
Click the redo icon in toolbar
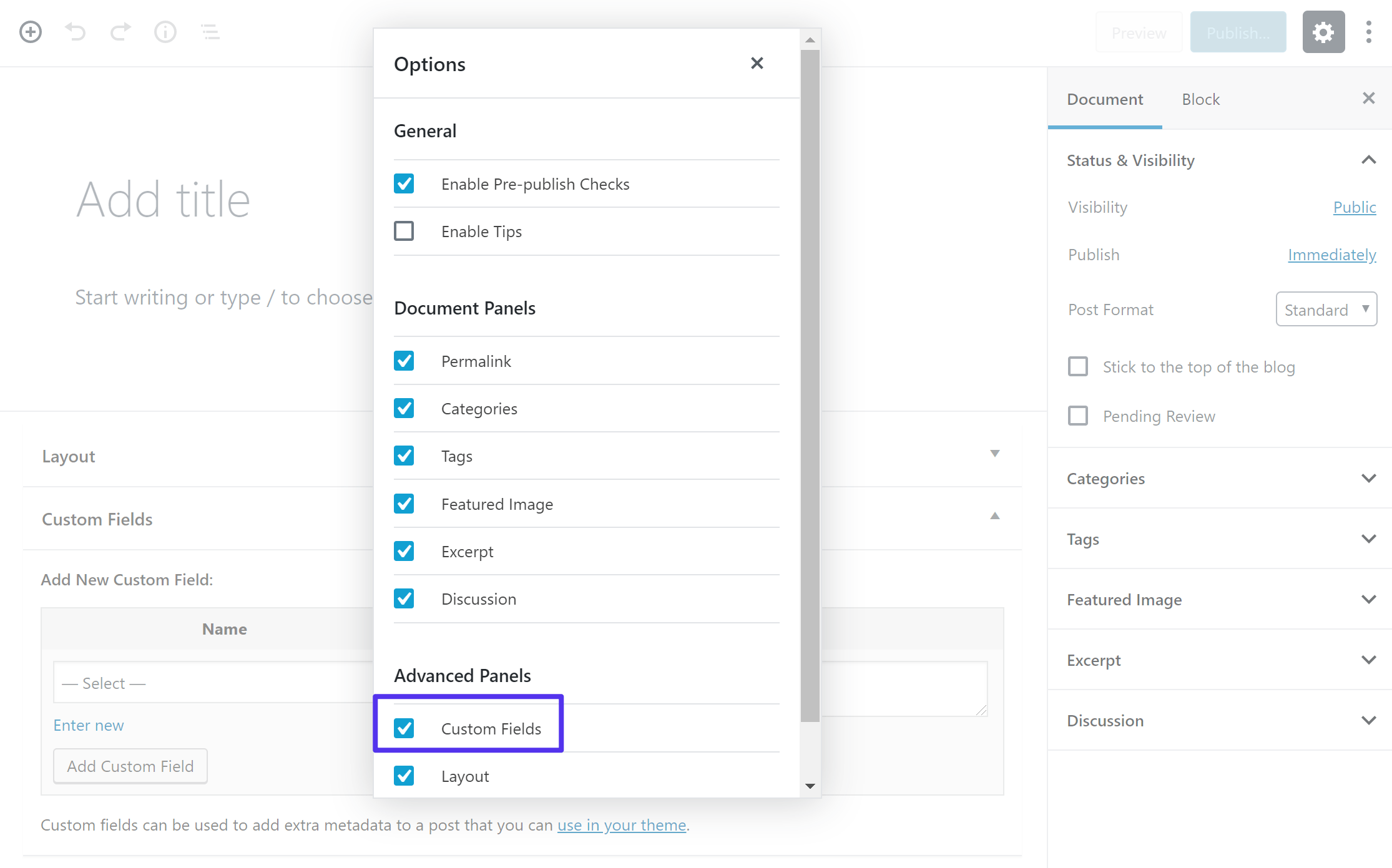tap(119, 31)
